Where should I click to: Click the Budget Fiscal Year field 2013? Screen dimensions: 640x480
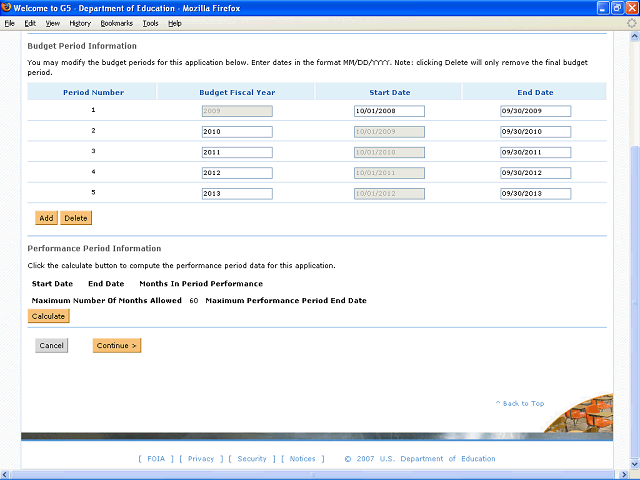(237, 194)
